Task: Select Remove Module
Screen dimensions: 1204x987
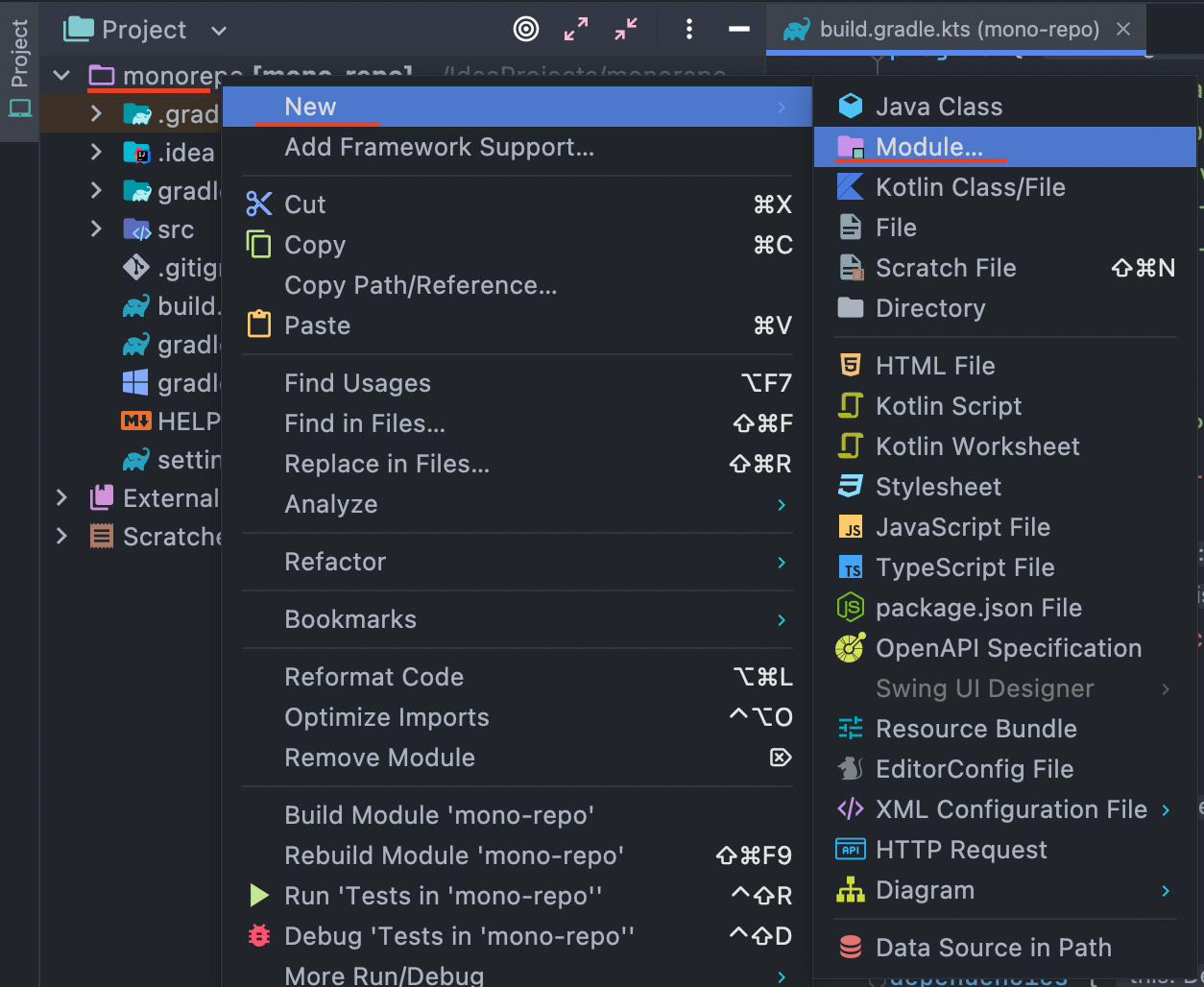Action: tap(518, 758)
